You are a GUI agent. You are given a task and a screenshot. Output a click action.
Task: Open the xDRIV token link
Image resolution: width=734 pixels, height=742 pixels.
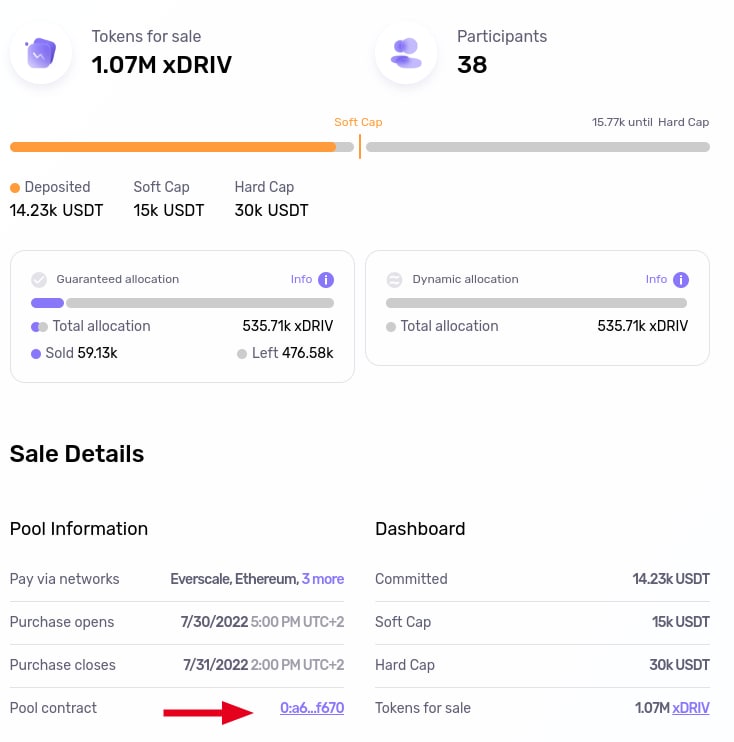tap(691, 708)
